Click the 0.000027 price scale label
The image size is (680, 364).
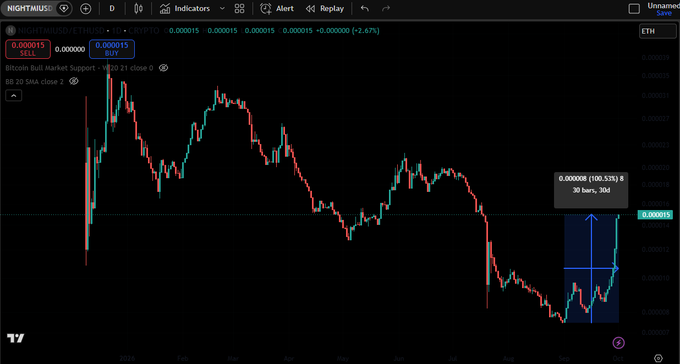pyautogui.click(x=654, y=118)
